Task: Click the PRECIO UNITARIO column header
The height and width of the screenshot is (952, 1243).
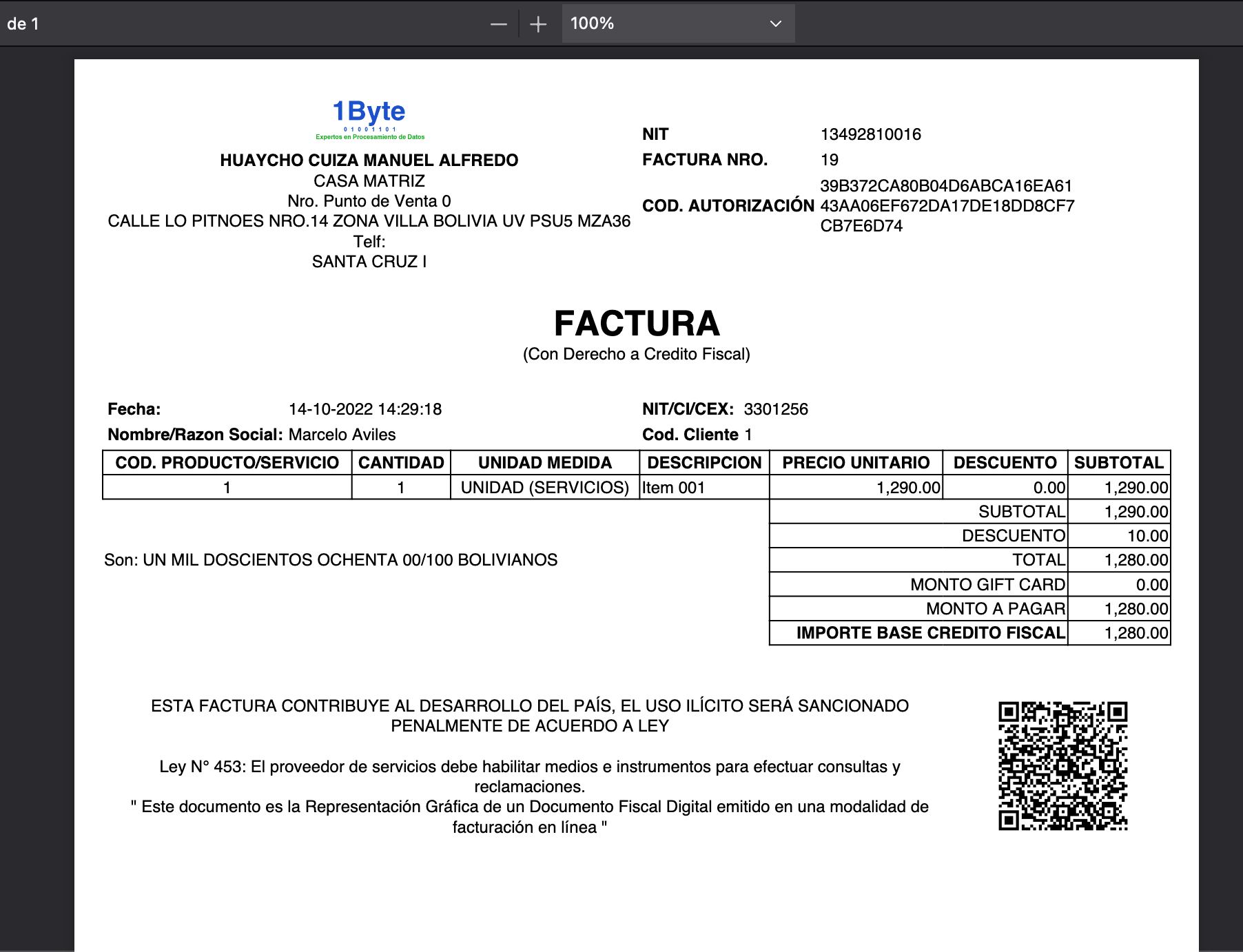Action: click(x=855, y=462)
